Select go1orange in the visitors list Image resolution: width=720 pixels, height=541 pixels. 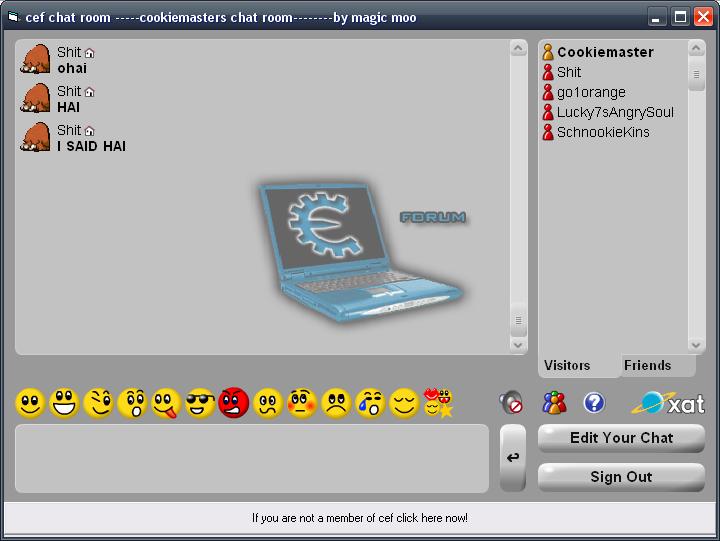pos(584,92)
